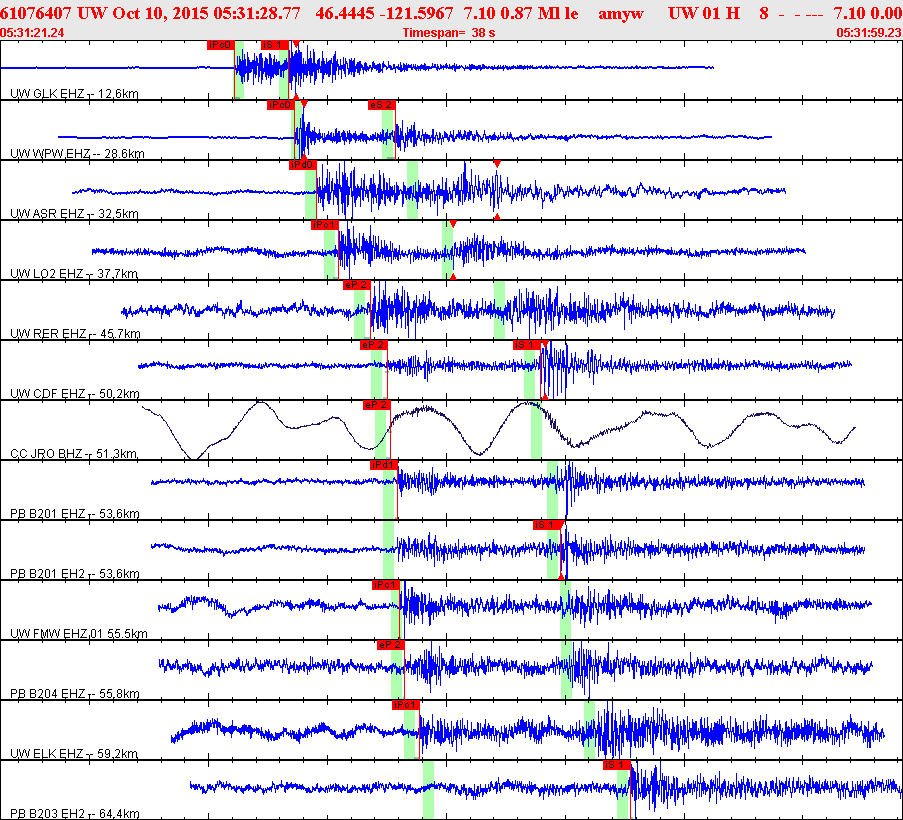Click the P pick flag on LO2 trace

(x=324, y=225)
